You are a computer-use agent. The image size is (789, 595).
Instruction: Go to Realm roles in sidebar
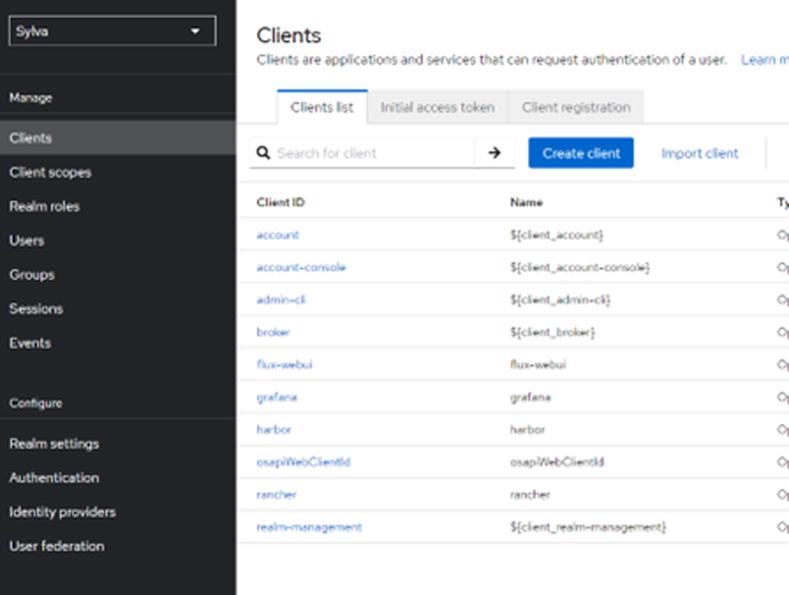pos(44,206)
